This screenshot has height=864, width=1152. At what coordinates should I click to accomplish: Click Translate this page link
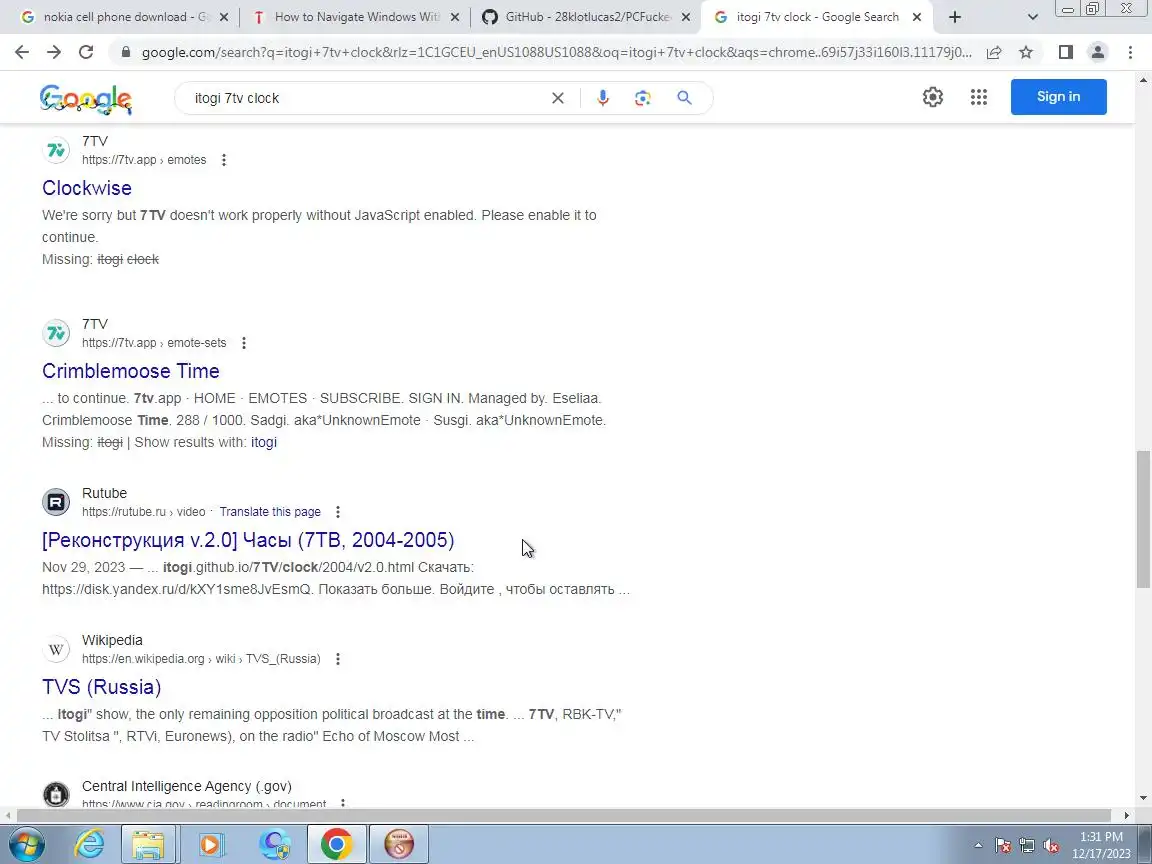(x=270, y=512)
